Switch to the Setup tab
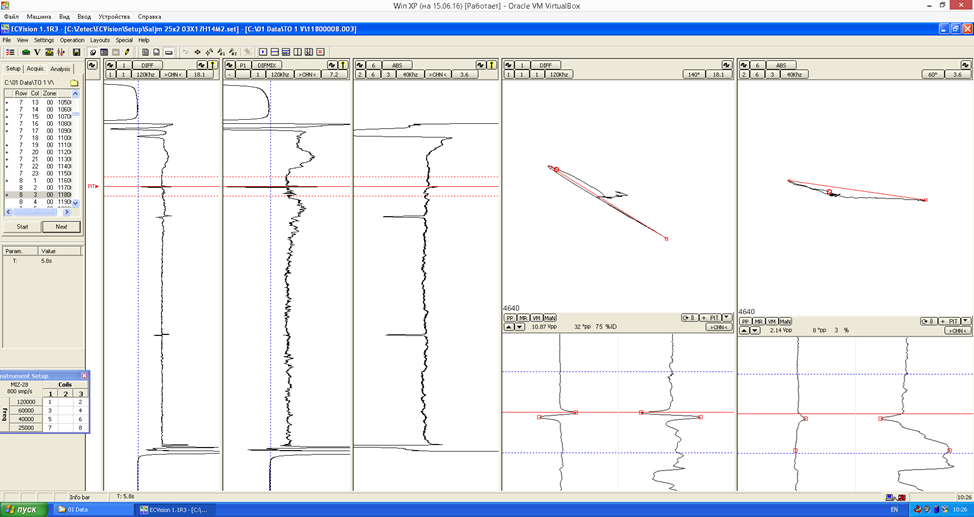This screenshot has width=974, height=517. [x=13, y=68]
